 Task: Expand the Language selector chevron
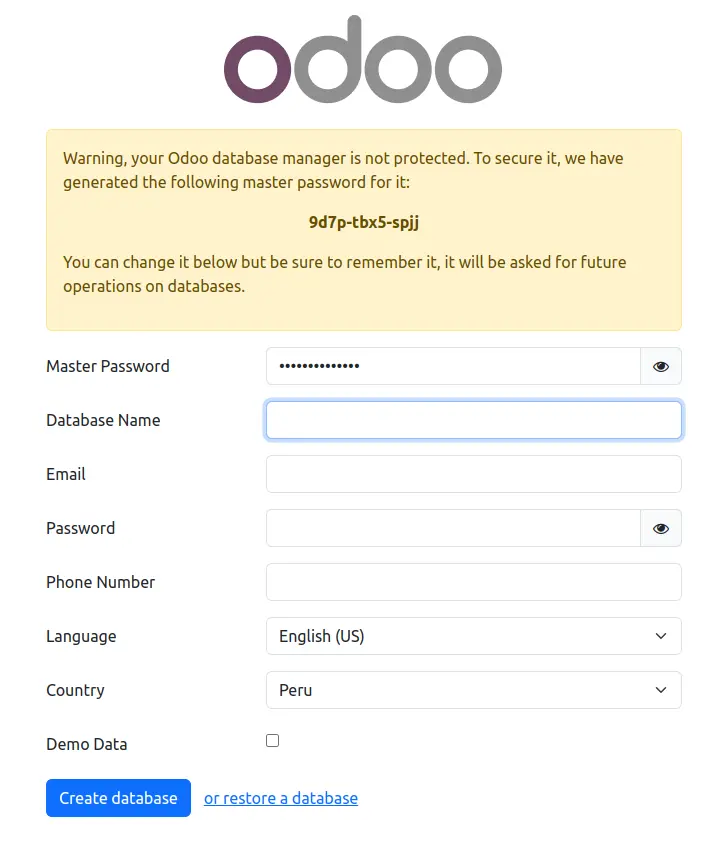click(660, 636)
